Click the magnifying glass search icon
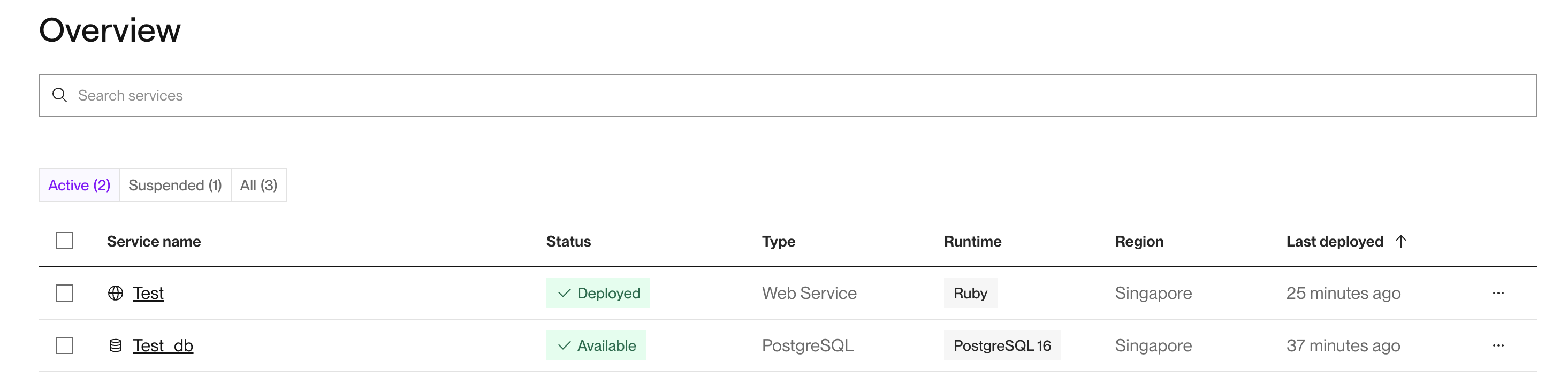Viewport: 1568px width, 385px height. [x=59, y=95]
